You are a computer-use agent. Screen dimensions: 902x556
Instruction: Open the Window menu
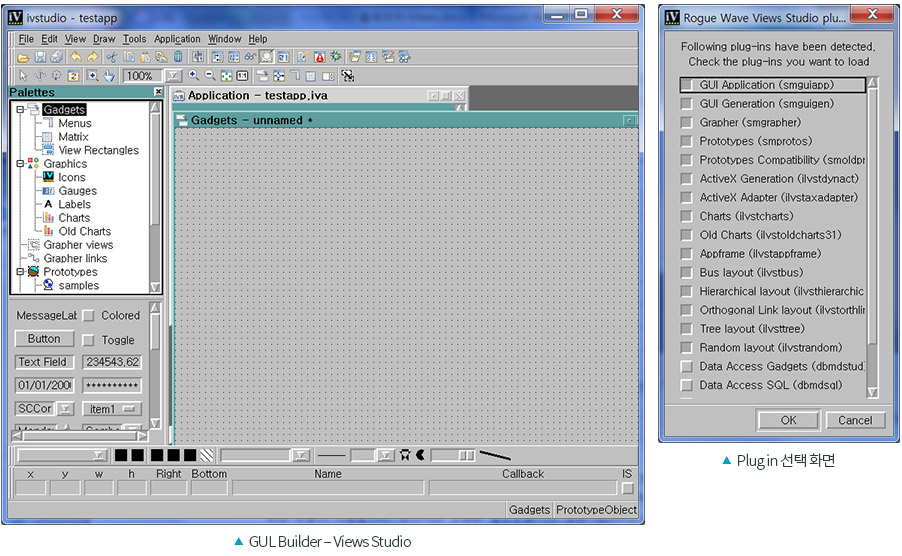point(224,39)
